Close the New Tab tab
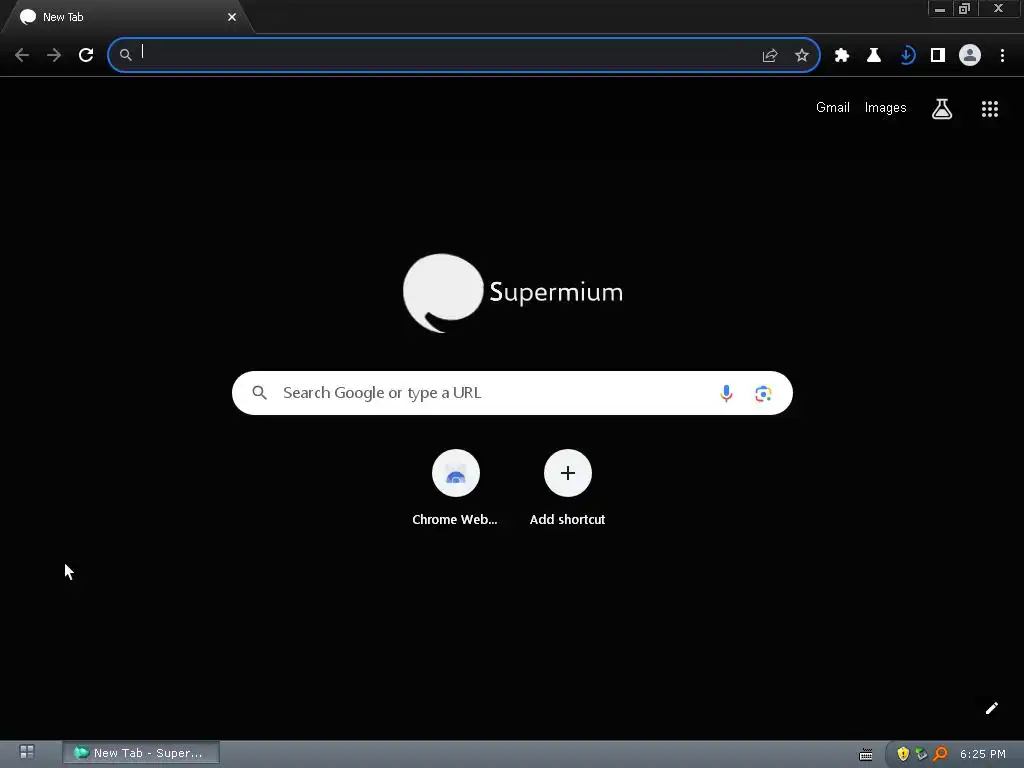Viewport: 1024px width, 768px height. click(232, 17)
